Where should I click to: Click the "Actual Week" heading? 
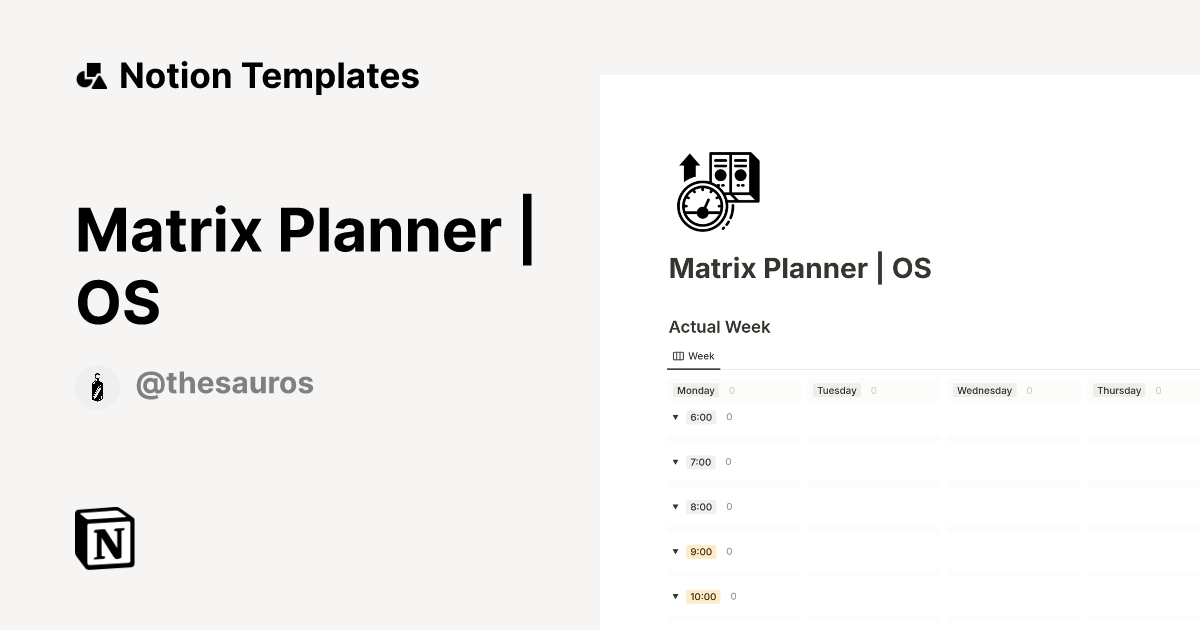[x=719, y=327]
